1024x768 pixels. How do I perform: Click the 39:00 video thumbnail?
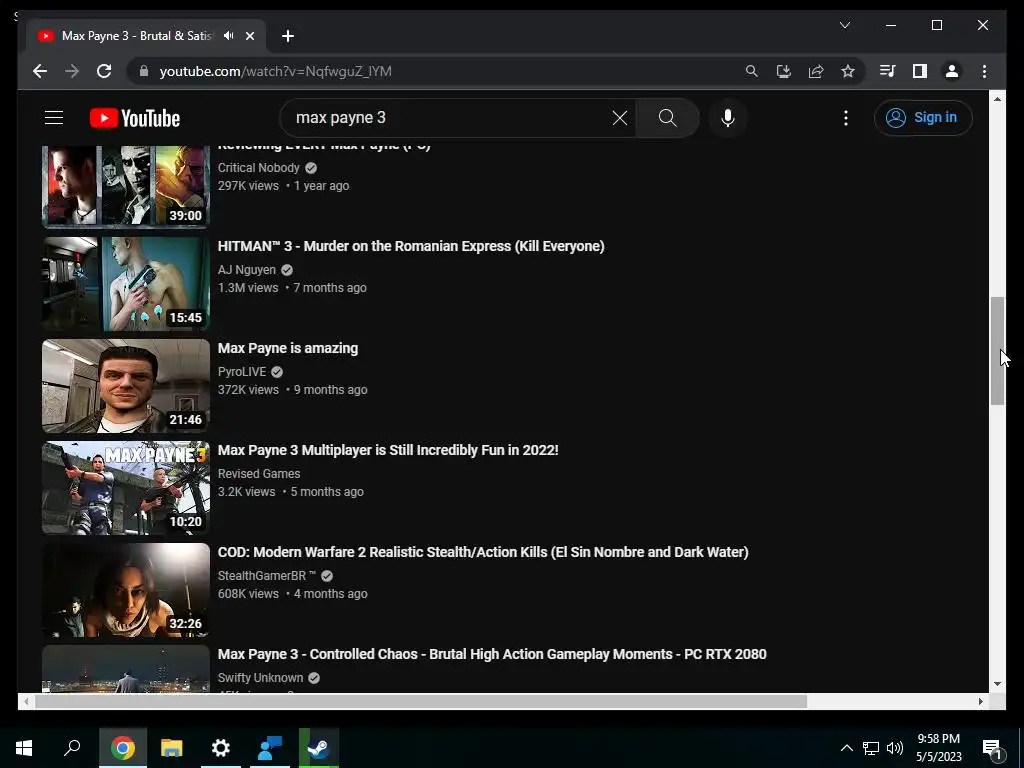(125, 187)
